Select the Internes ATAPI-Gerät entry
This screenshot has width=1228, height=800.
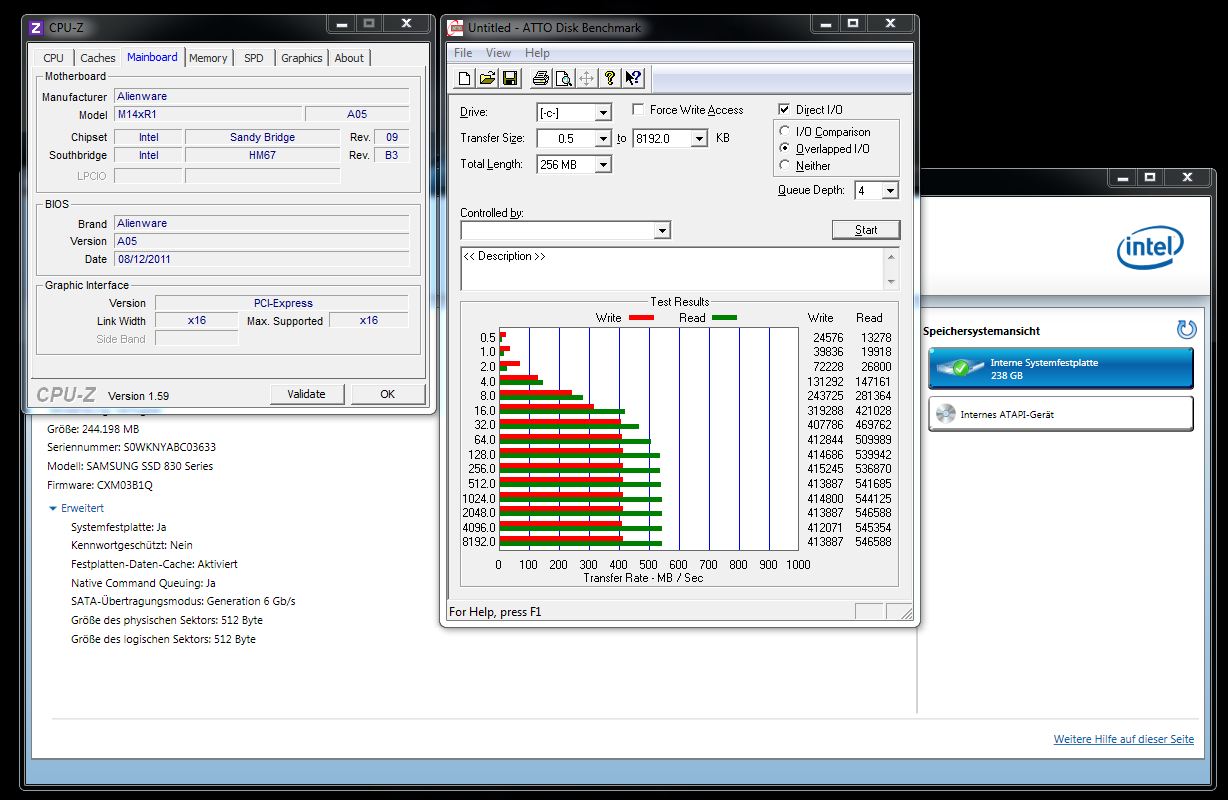coord(1060,414)
